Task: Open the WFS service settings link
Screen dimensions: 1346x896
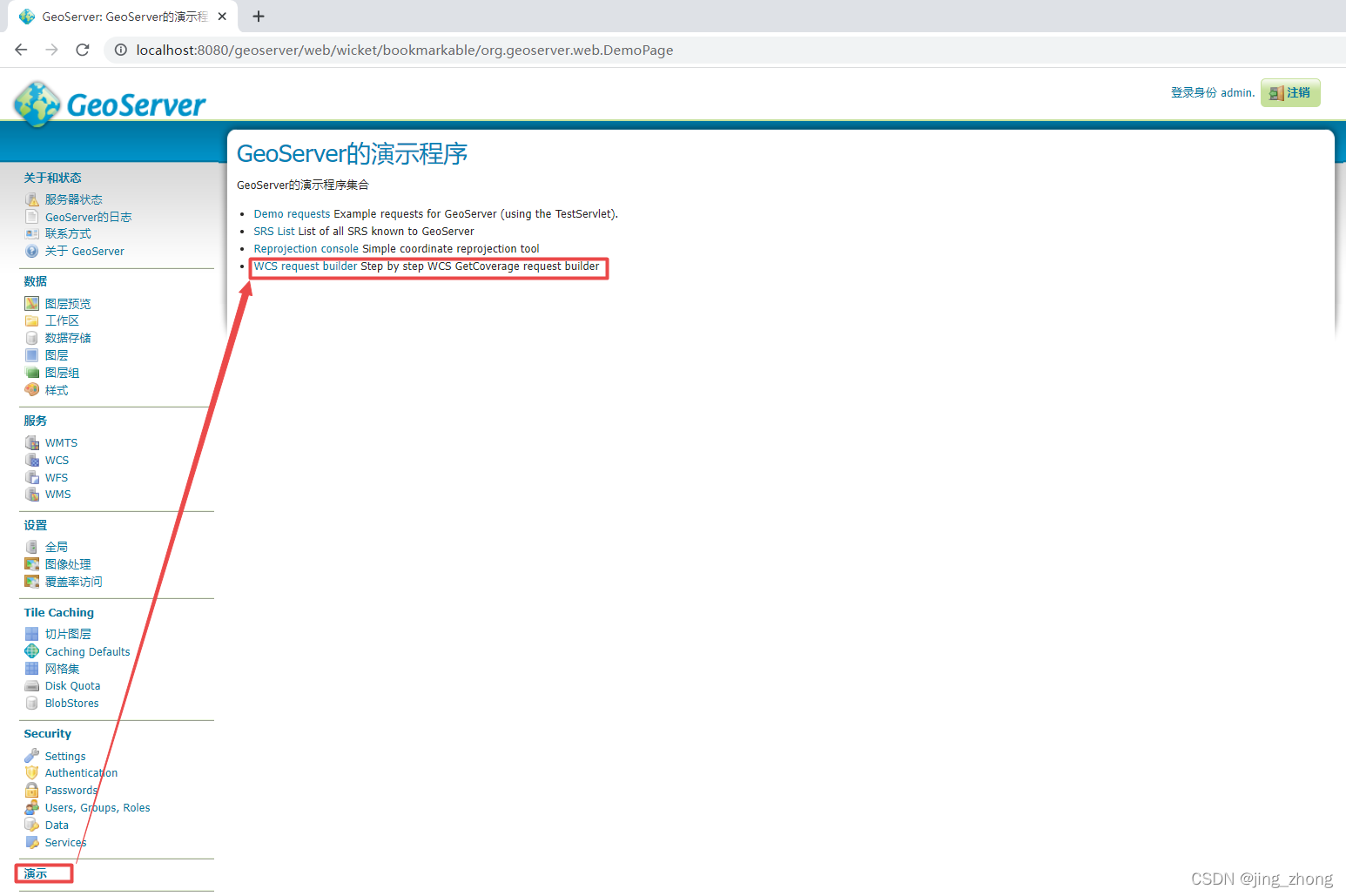Action: [x=57, y=477]
